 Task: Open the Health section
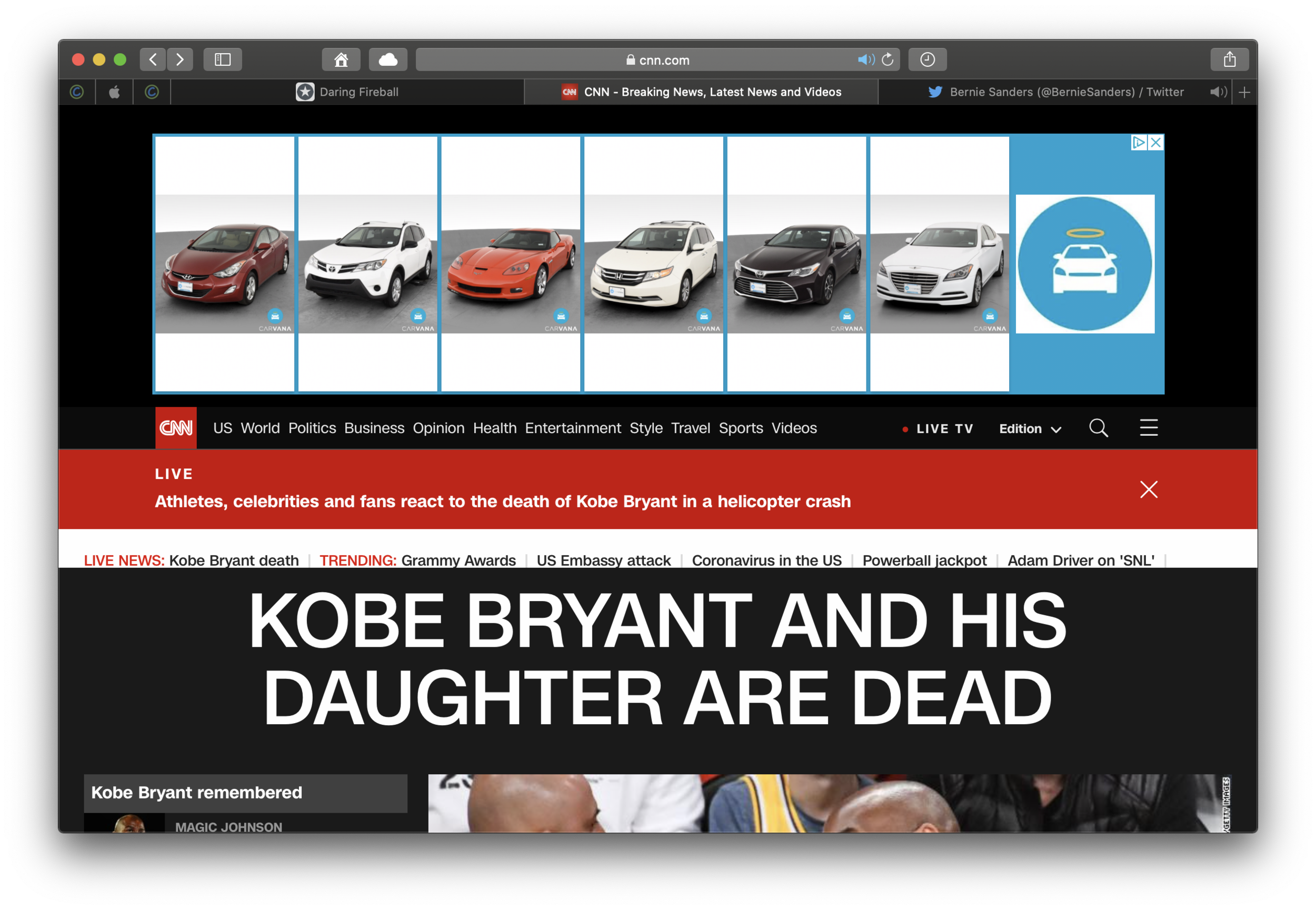tap(495, 427)
